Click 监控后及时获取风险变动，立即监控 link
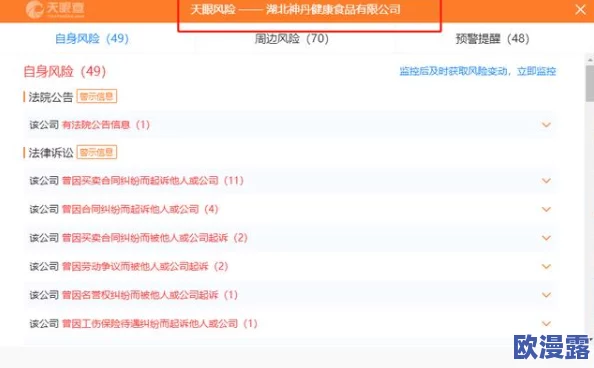Viewport: 594px width, 368px height. tap(478, 71)
